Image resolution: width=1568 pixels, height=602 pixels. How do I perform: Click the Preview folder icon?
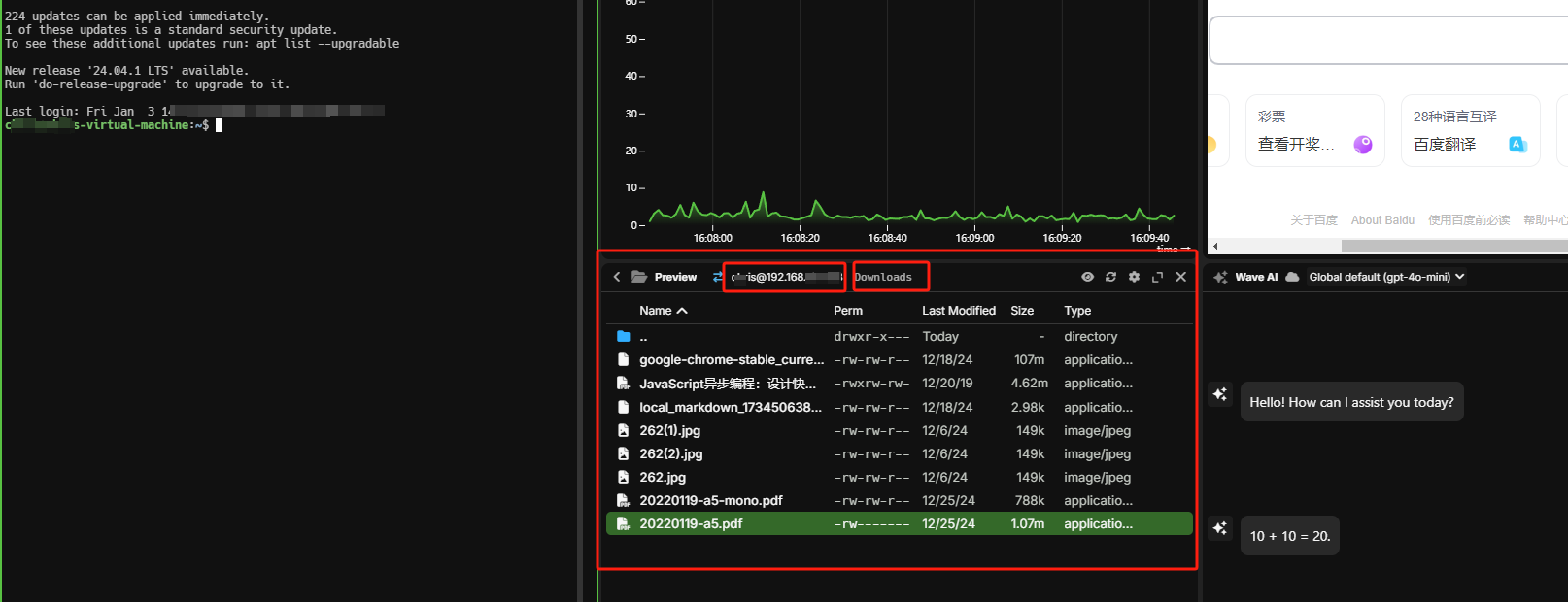(x=639, y=277)
